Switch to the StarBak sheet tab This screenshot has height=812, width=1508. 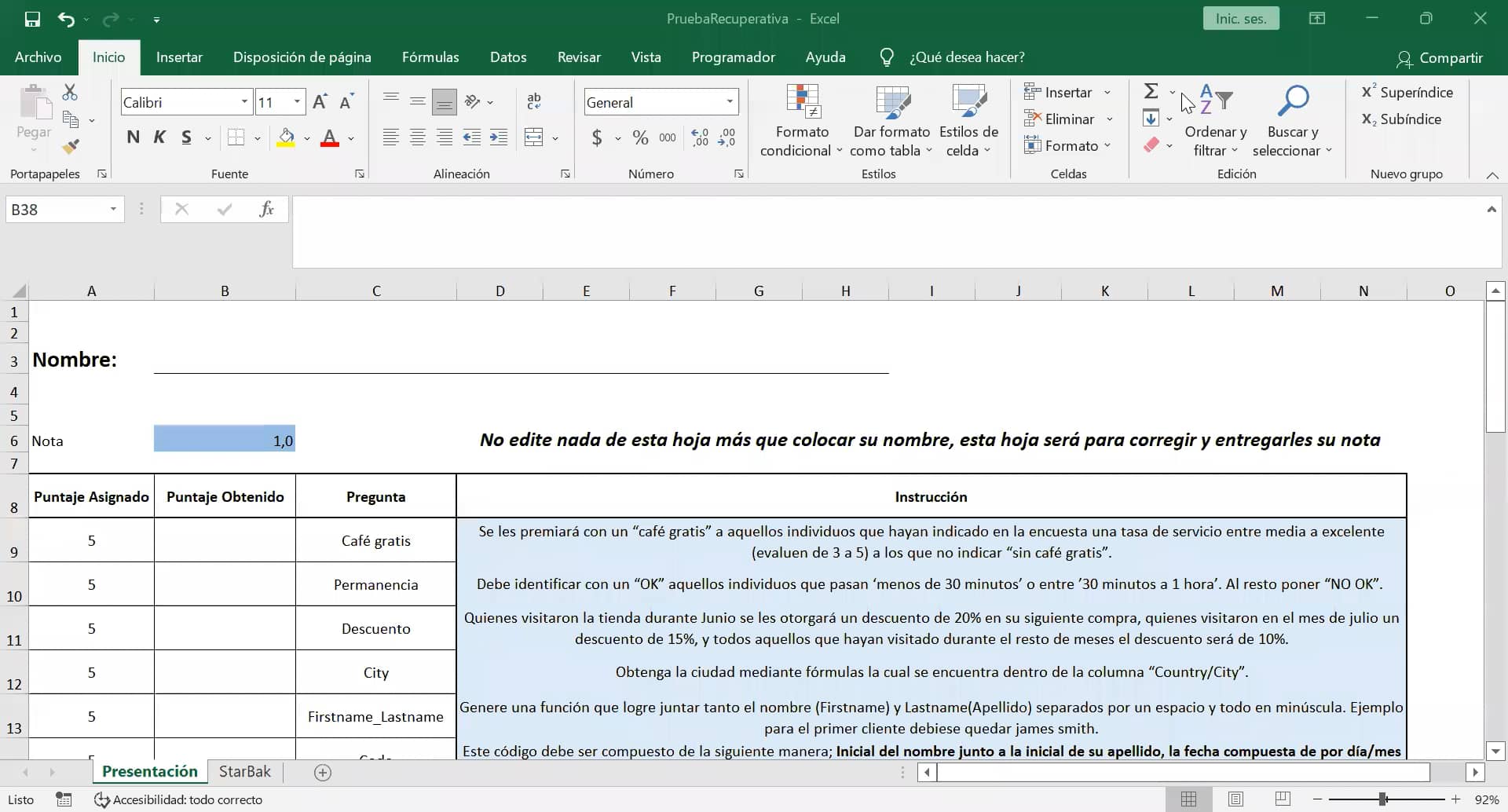click(x=244, y=771)
